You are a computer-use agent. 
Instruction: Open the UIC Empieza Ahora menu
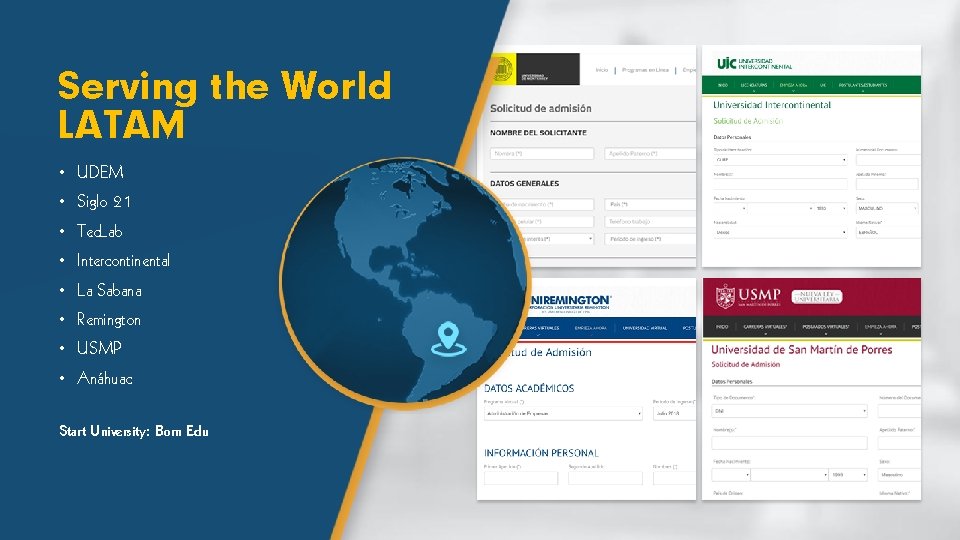tap(793, 85)
